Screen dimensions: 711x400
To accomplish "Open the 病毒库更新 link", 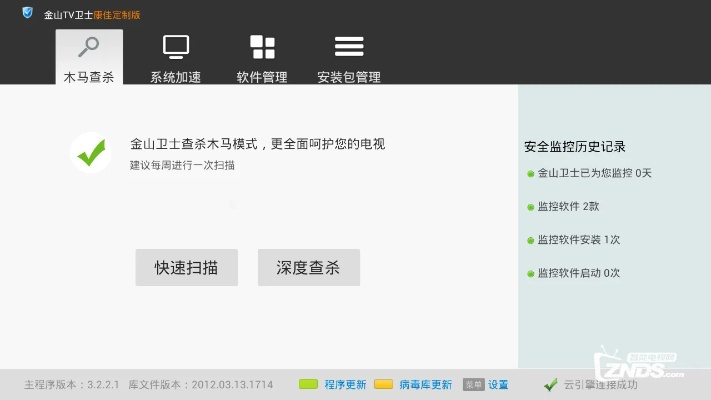I will coord(425,384).
